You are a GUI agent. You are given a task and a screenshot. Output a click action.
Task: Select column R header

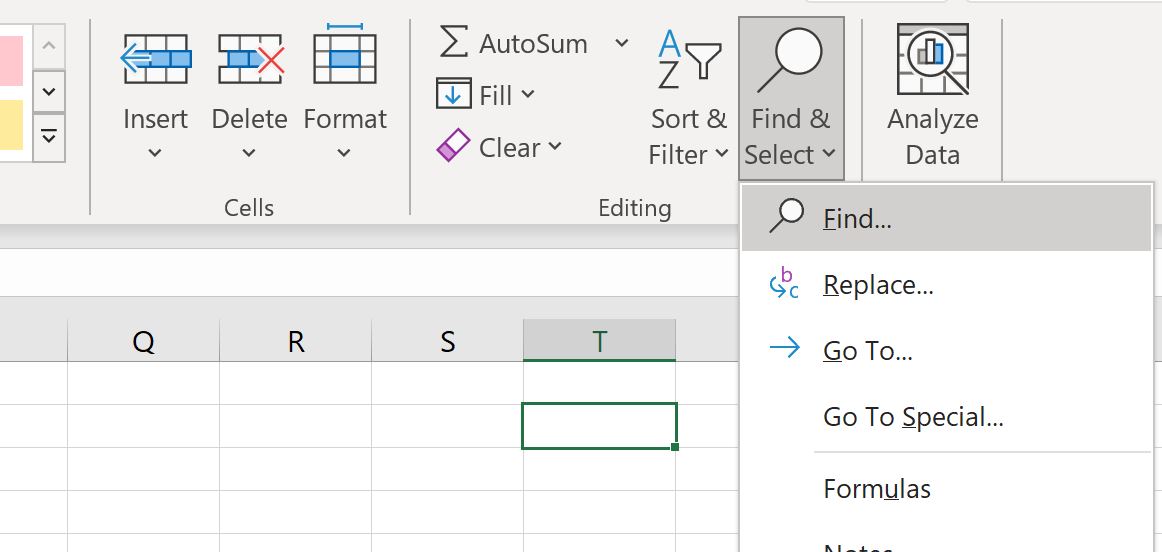point(296,341)
